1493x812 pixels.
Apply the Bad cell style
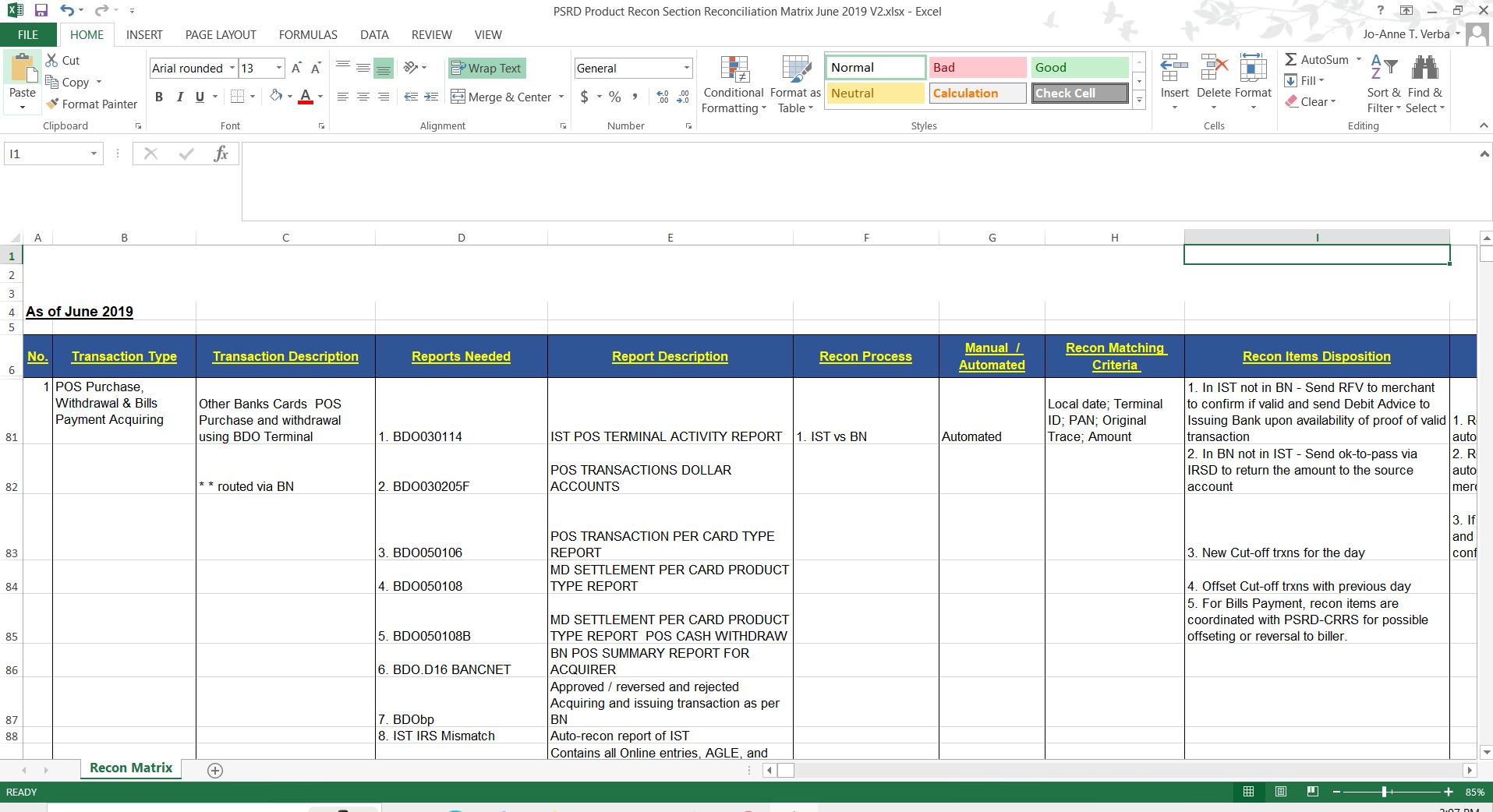click(978, 68)
